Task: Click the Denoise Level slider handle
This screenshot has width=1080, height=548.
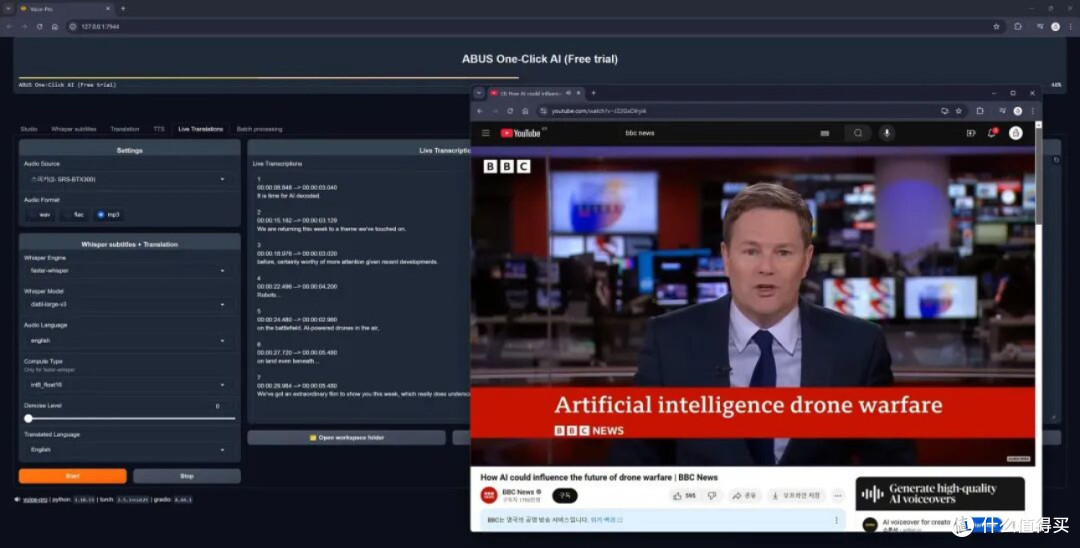Action: click(x=28, y=418)
